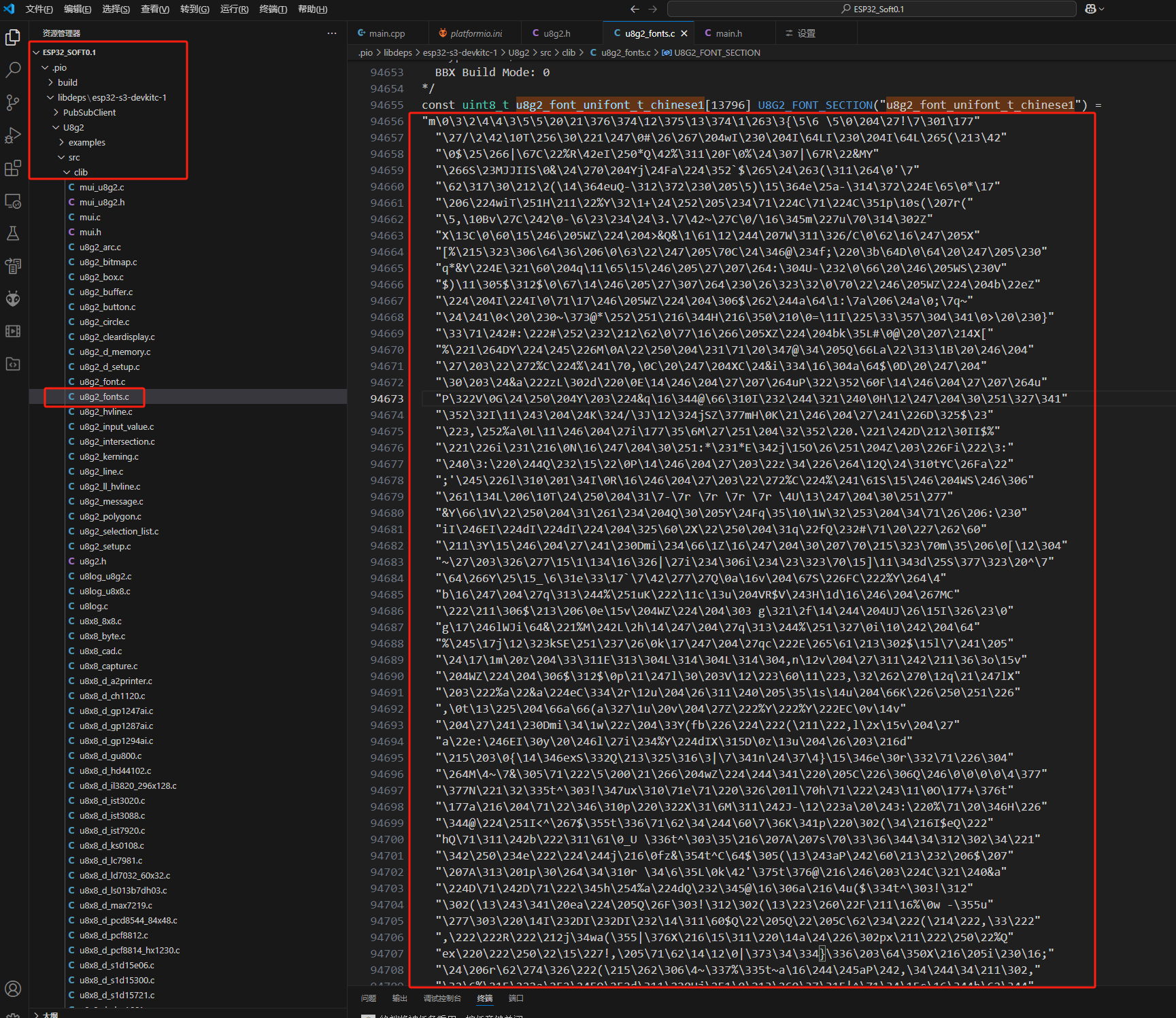The height and width of the screenshot is (1018, 1176).
Task: Switch to the 端口 ports panel tab
Action: (516, 998)
